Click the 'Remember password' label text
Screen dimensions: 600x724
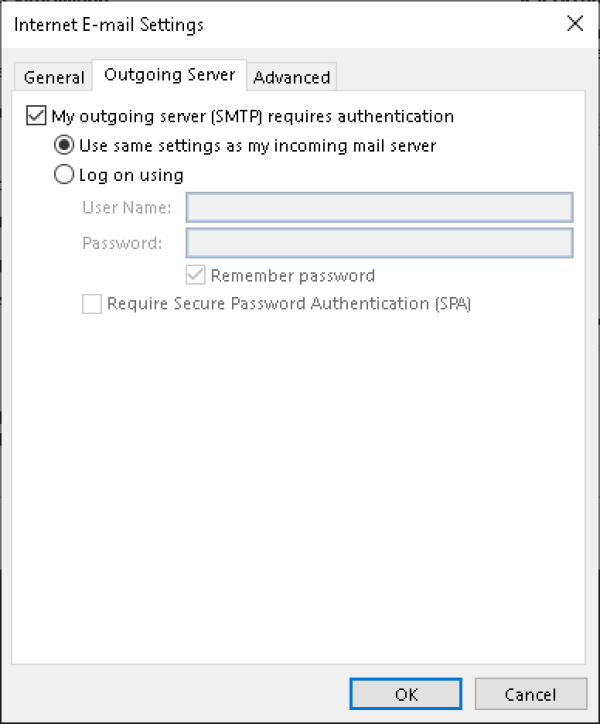292,275
